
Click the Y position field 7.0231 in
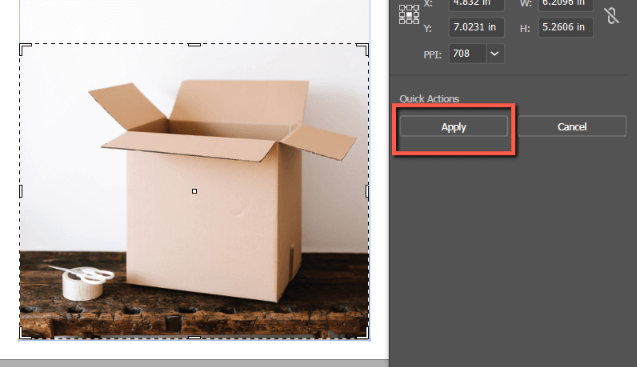[477, 27]
